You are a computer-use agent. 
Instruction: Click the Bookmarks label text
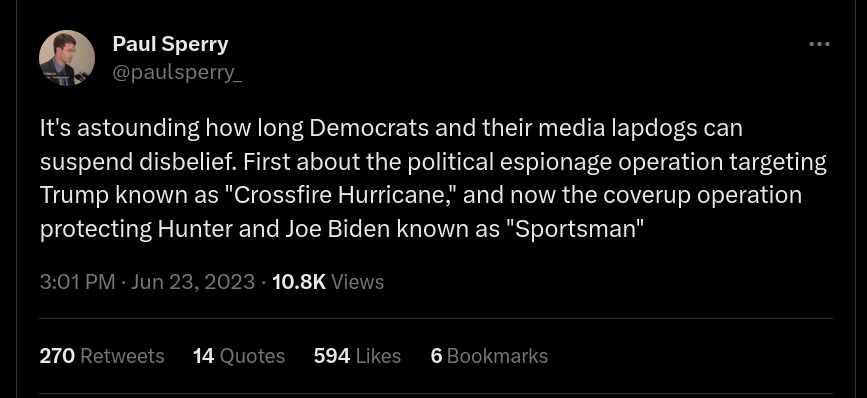[x=497, y=356]
